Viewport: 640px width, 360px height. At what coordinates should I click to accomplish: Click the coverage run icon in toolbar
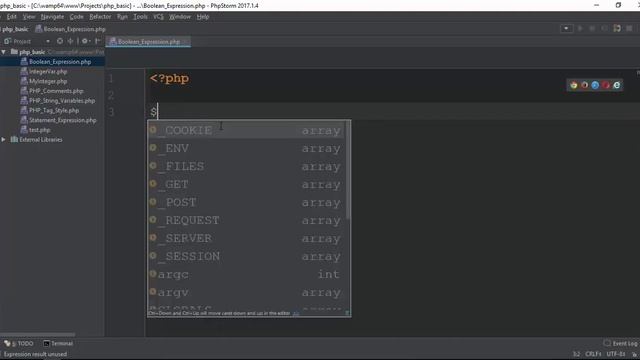coord(604,28)
